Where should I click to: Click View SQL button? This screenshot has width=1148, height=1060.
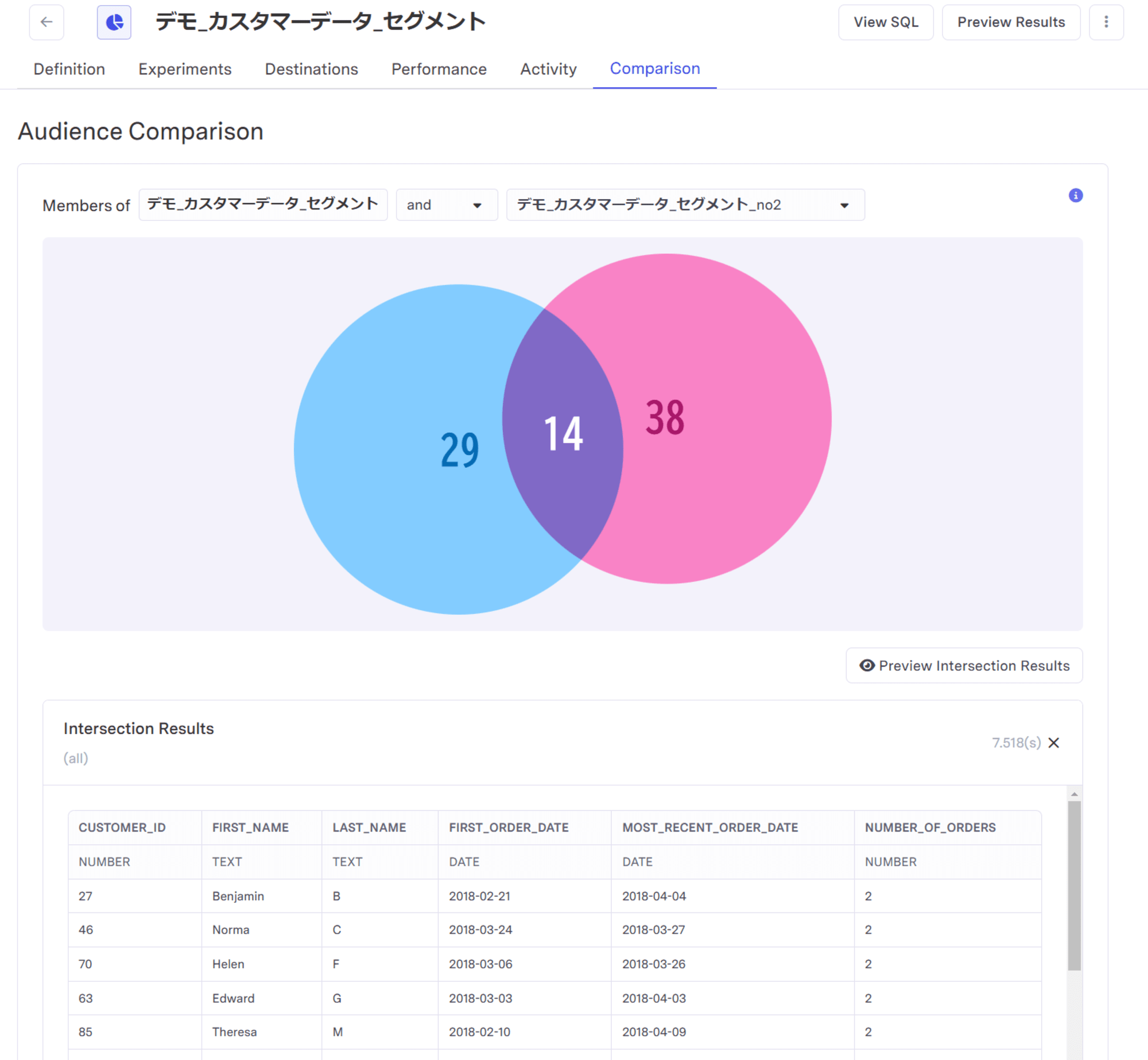point(886,22)
